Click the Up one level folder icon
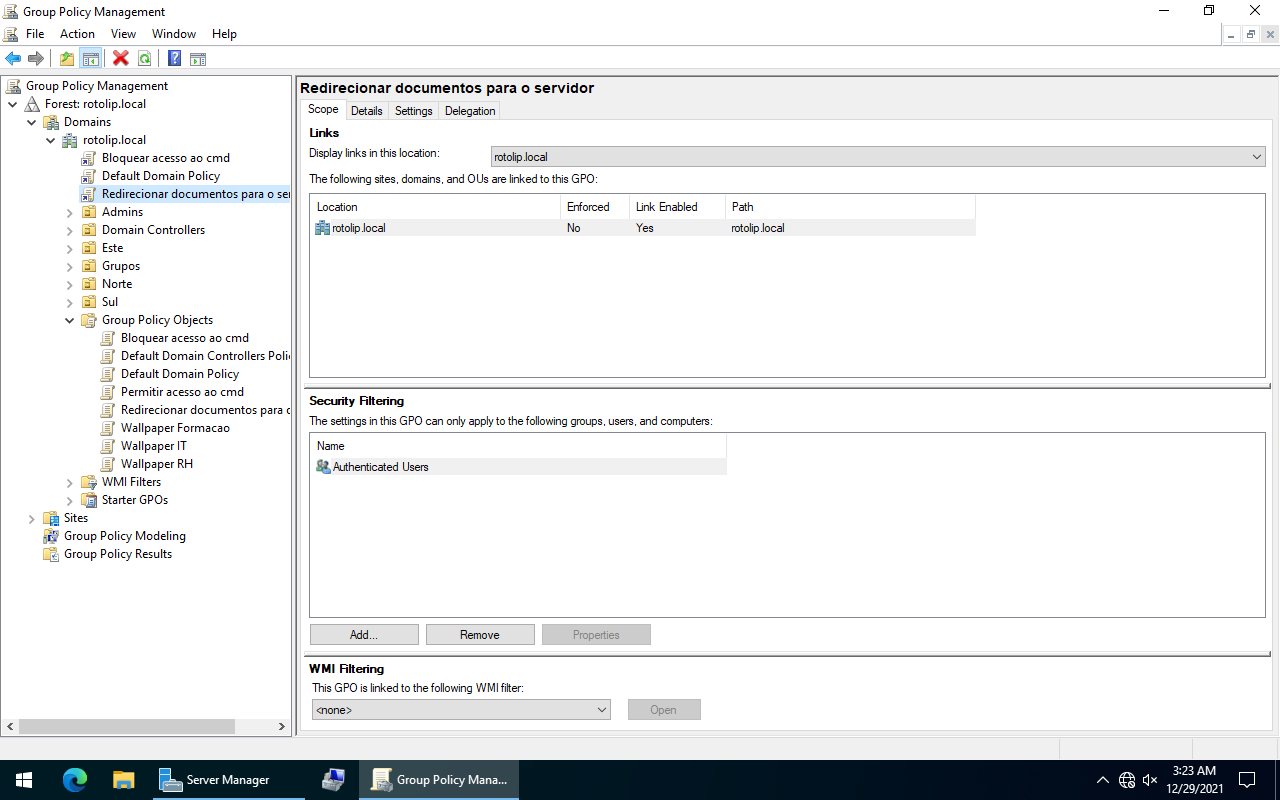 pyautogui.click(x=67, y=59)
